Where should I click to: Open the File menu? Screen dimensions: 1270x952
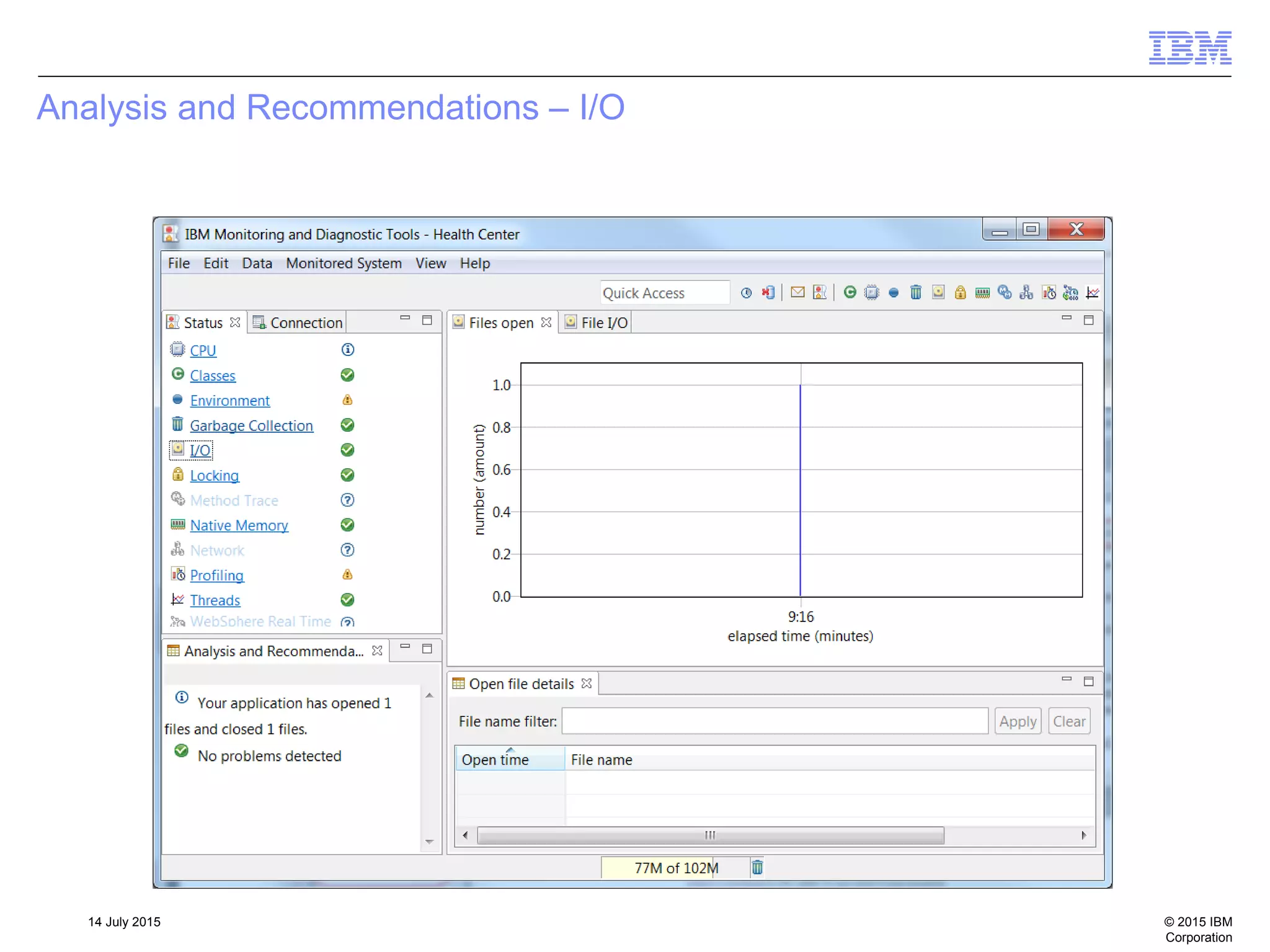179,264
